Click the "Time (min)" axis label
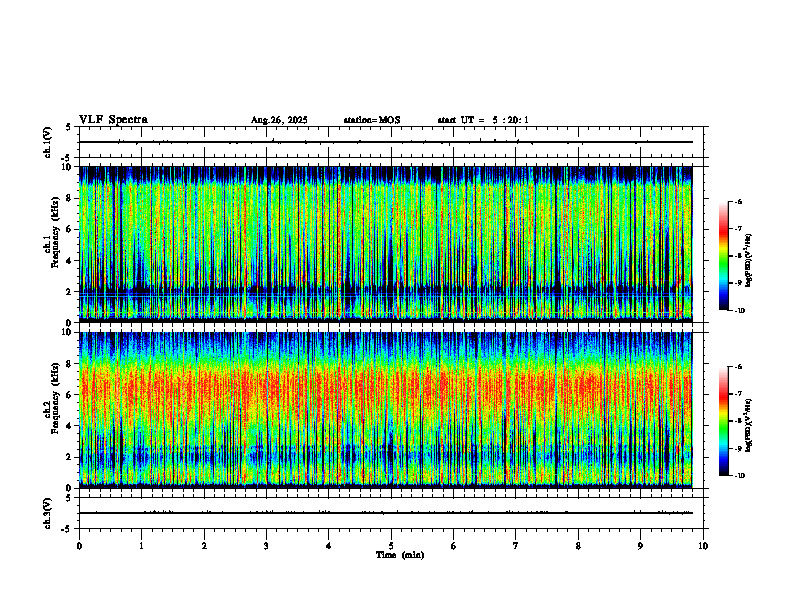This screenshot has height=612, width=792. click(x=400, y=555)
